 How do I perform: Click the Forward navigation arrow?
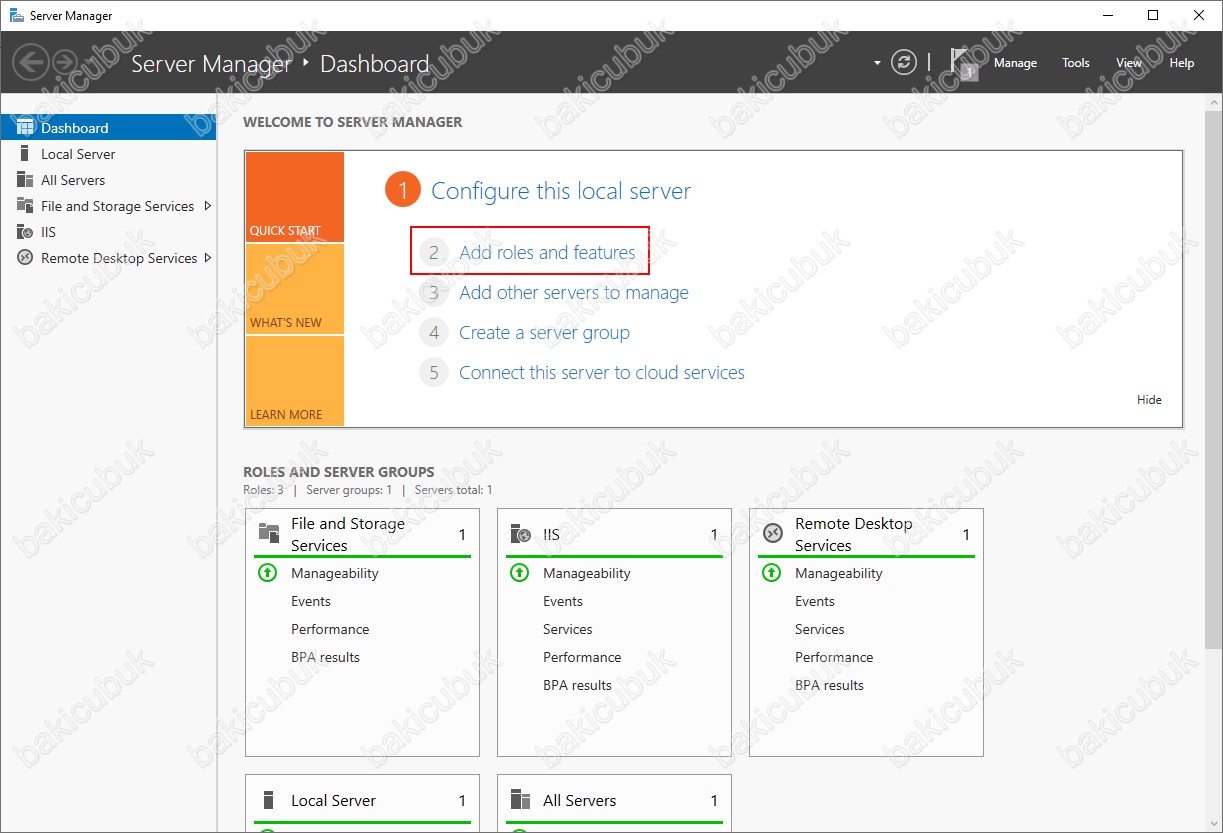(65, 62)
